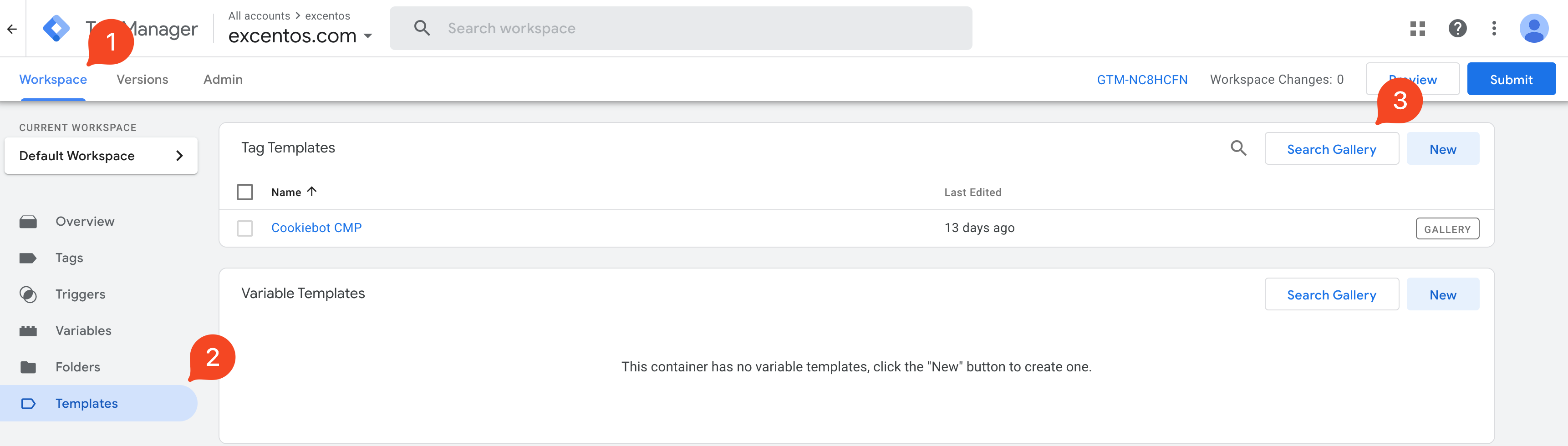Viewport: 1568px width, 446px height.
Task: Click the Variables brick icon in sidebar
Action: (x=28, y=331)
